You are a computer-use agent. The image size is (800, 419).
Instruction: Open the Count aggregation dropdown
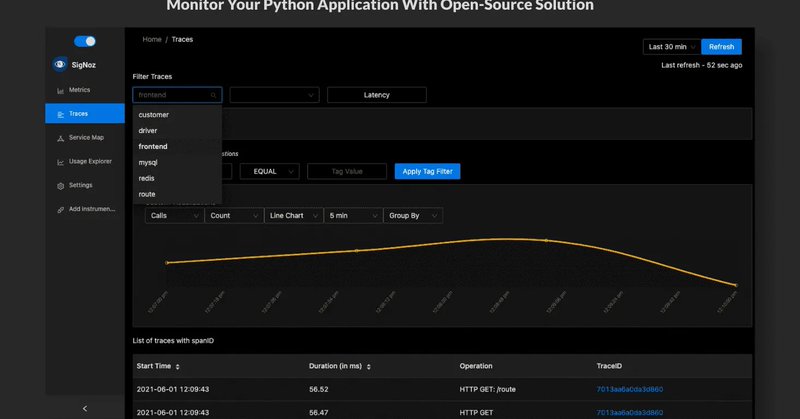(234, 216)
